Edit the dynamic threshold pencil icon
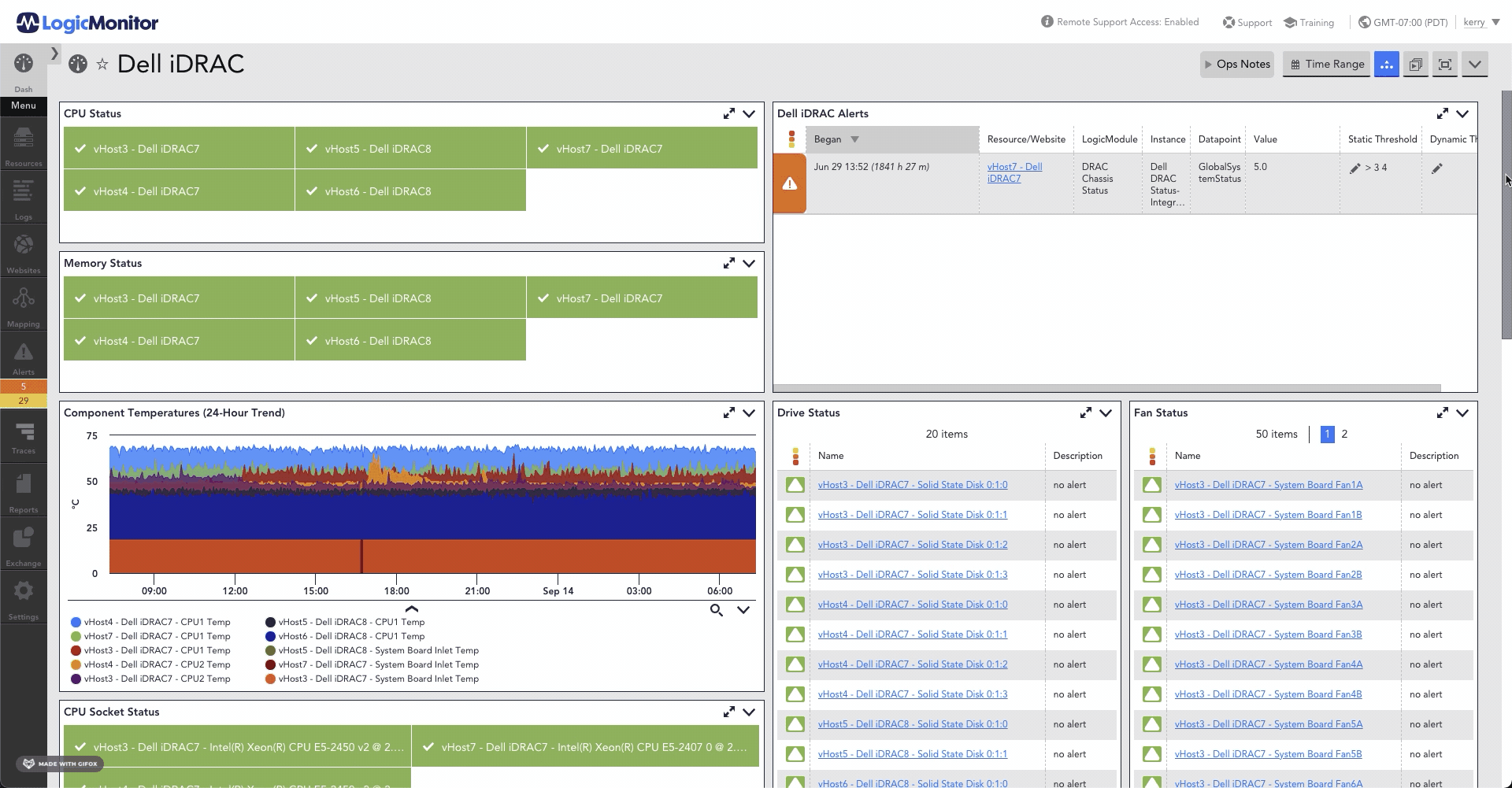Image resolution: width=1512 pixels, height=788 pixels. pos(1437,168)
